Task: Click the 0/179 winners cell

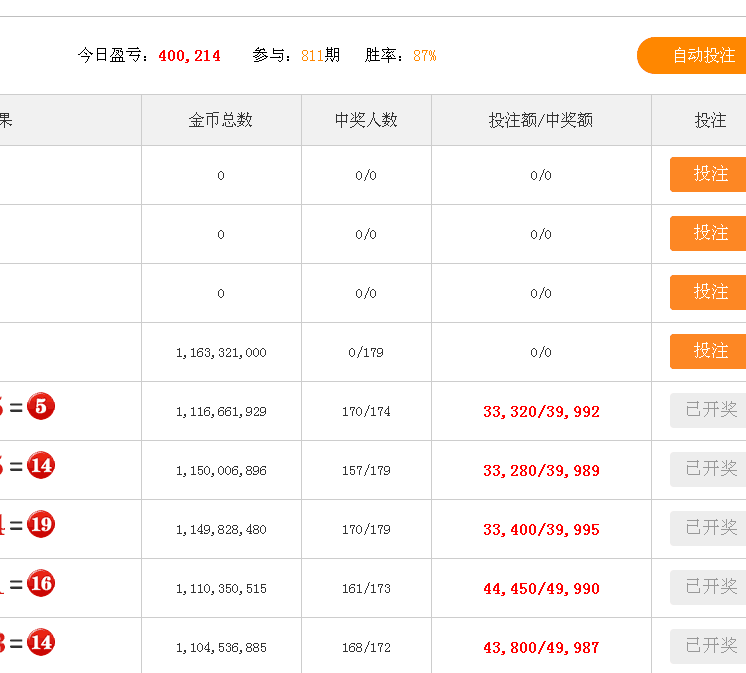Action: (x=366, y=352)
